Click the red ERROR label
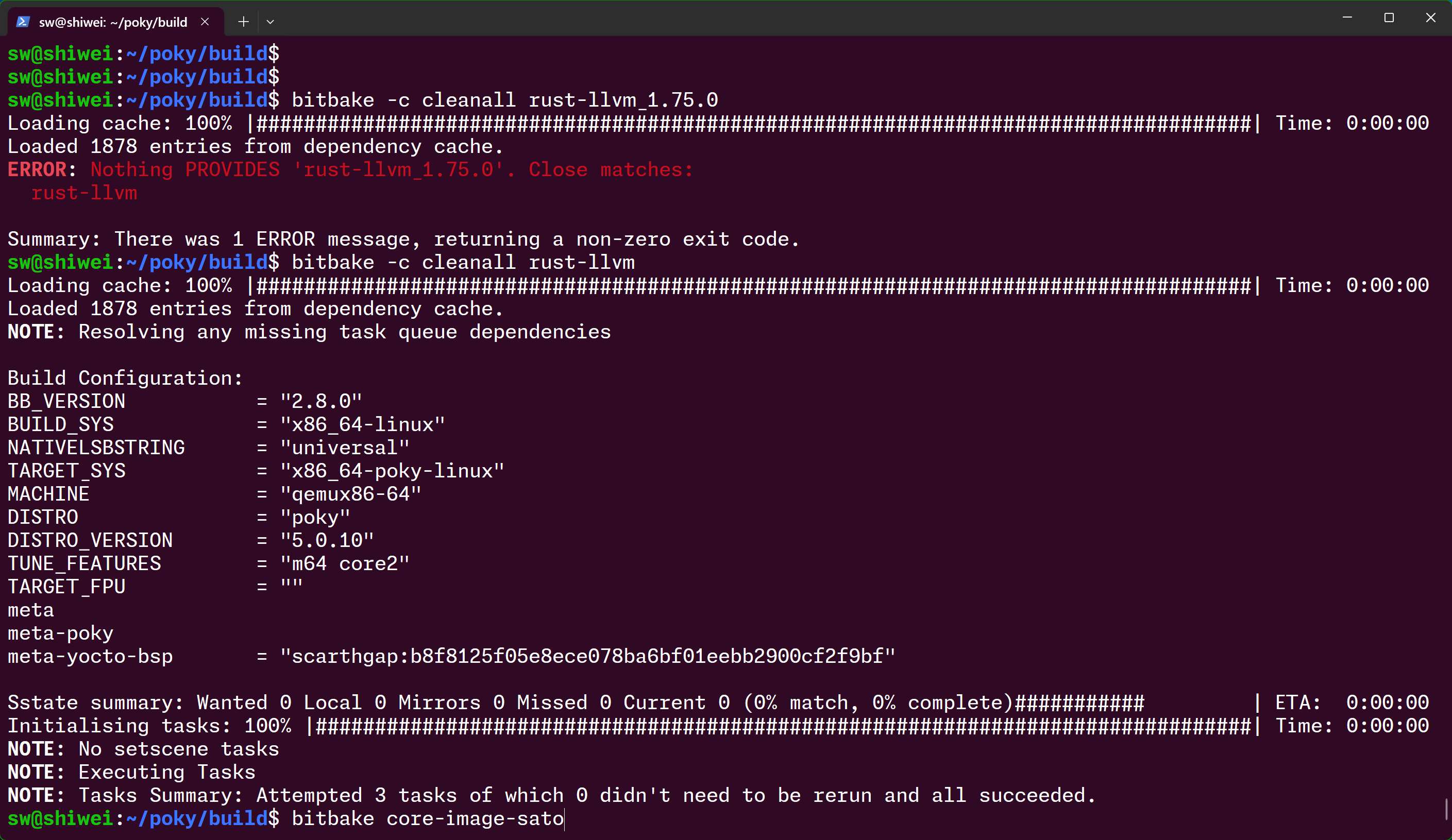Viewport: 1452px width, 840px height. click(x=38, y=169)
